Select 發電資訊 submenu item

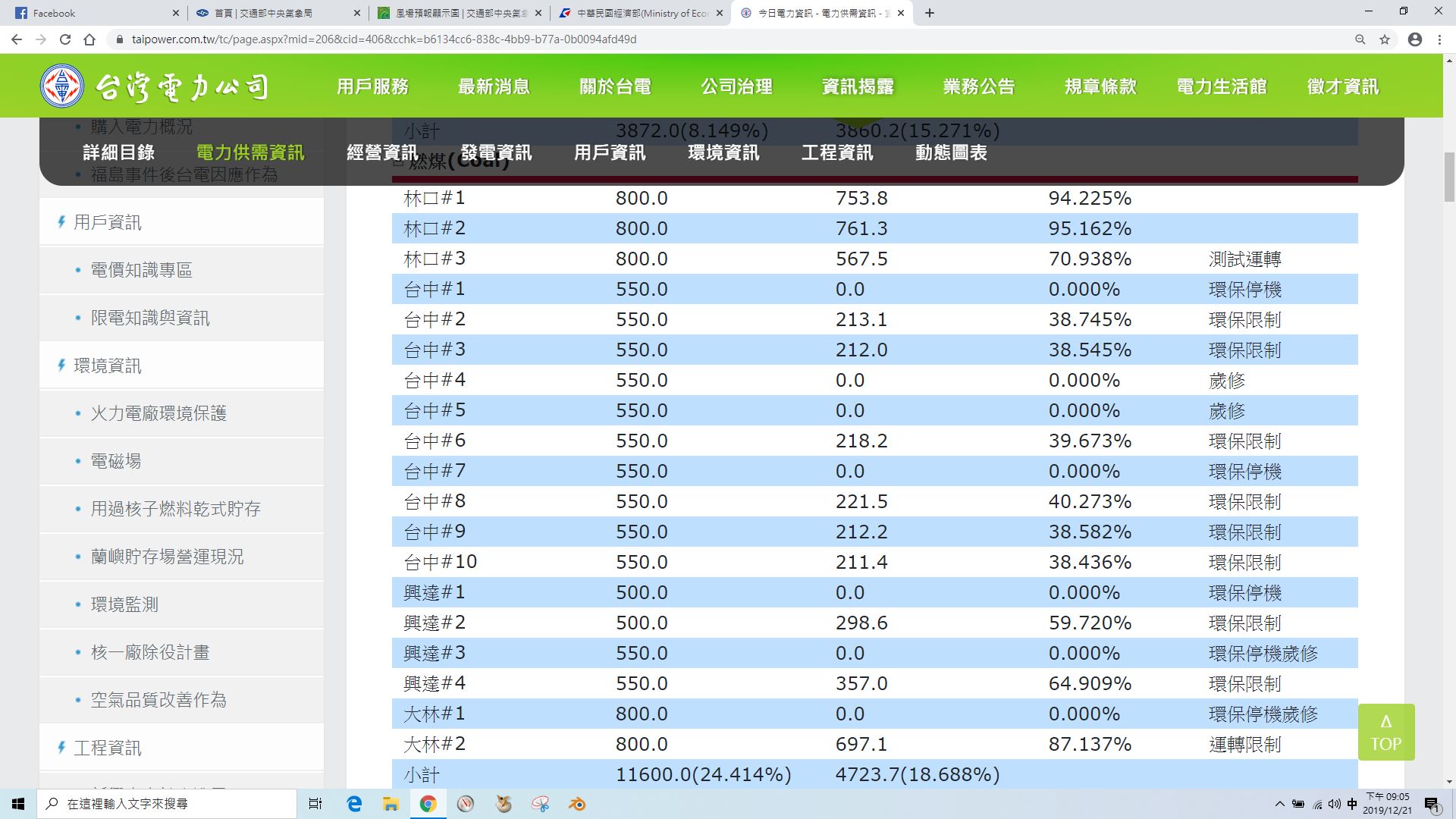click(496, 152)
